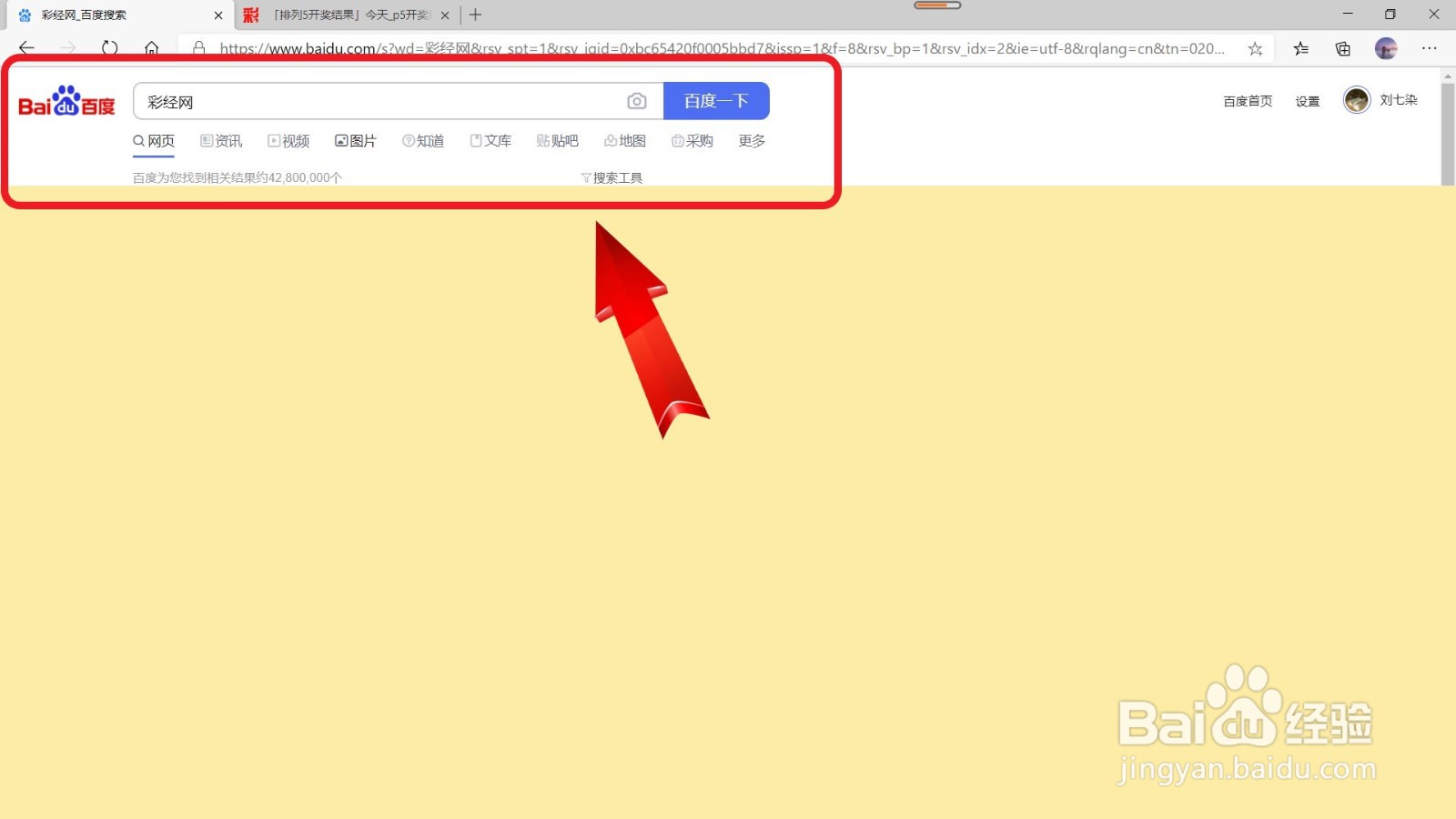Click the browser profile avatar
The width and height of the screenshot is (1456, 819).
(1386, 49)
